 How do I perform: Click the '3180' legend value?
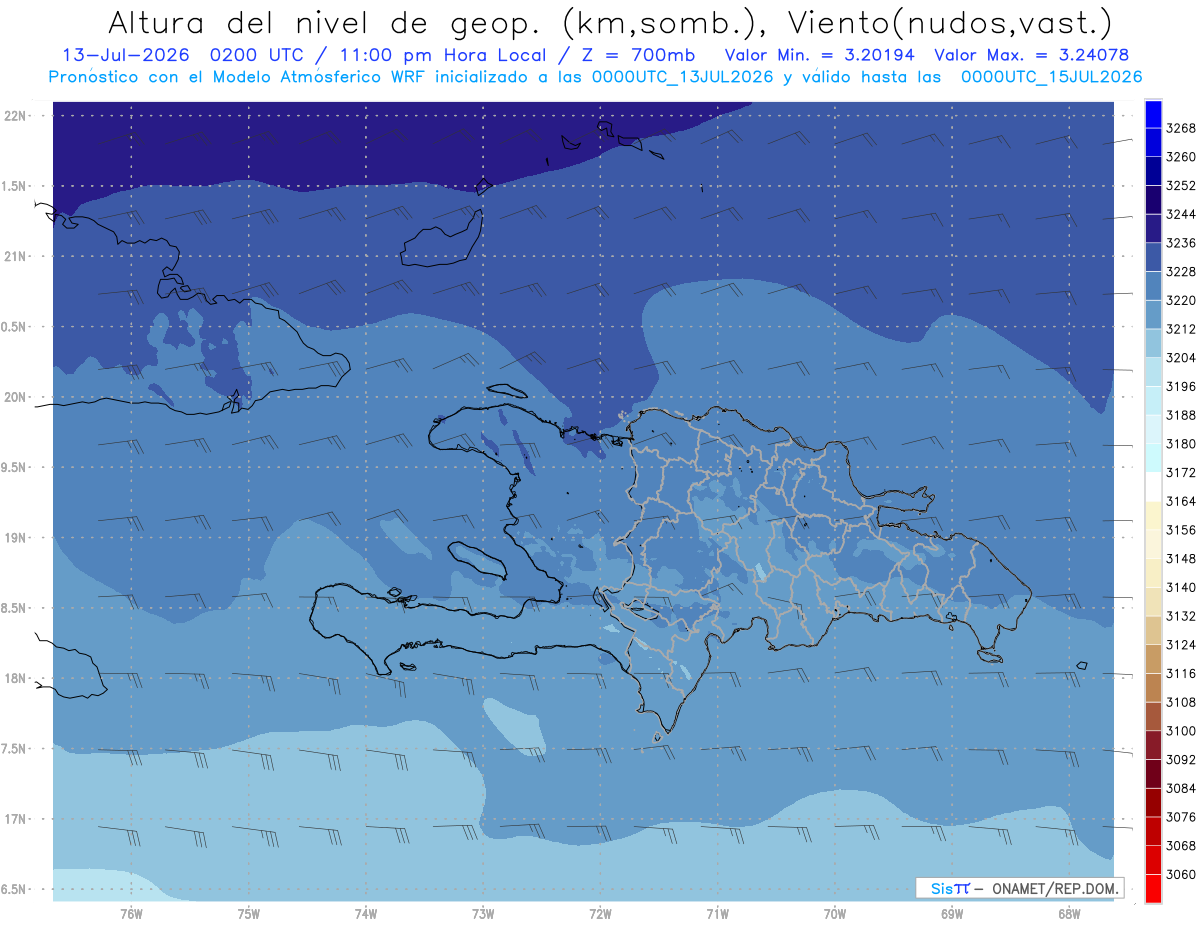coord(1181,444)
